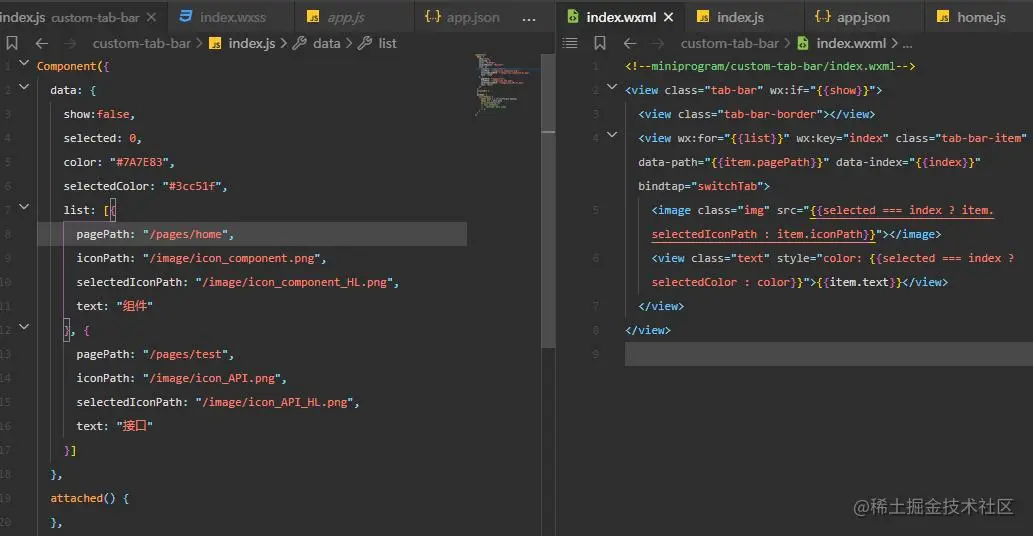Go back with right editor back arrow
Image resolution: width=1033 pixels, height=536 pixels.
coord(630,43)
